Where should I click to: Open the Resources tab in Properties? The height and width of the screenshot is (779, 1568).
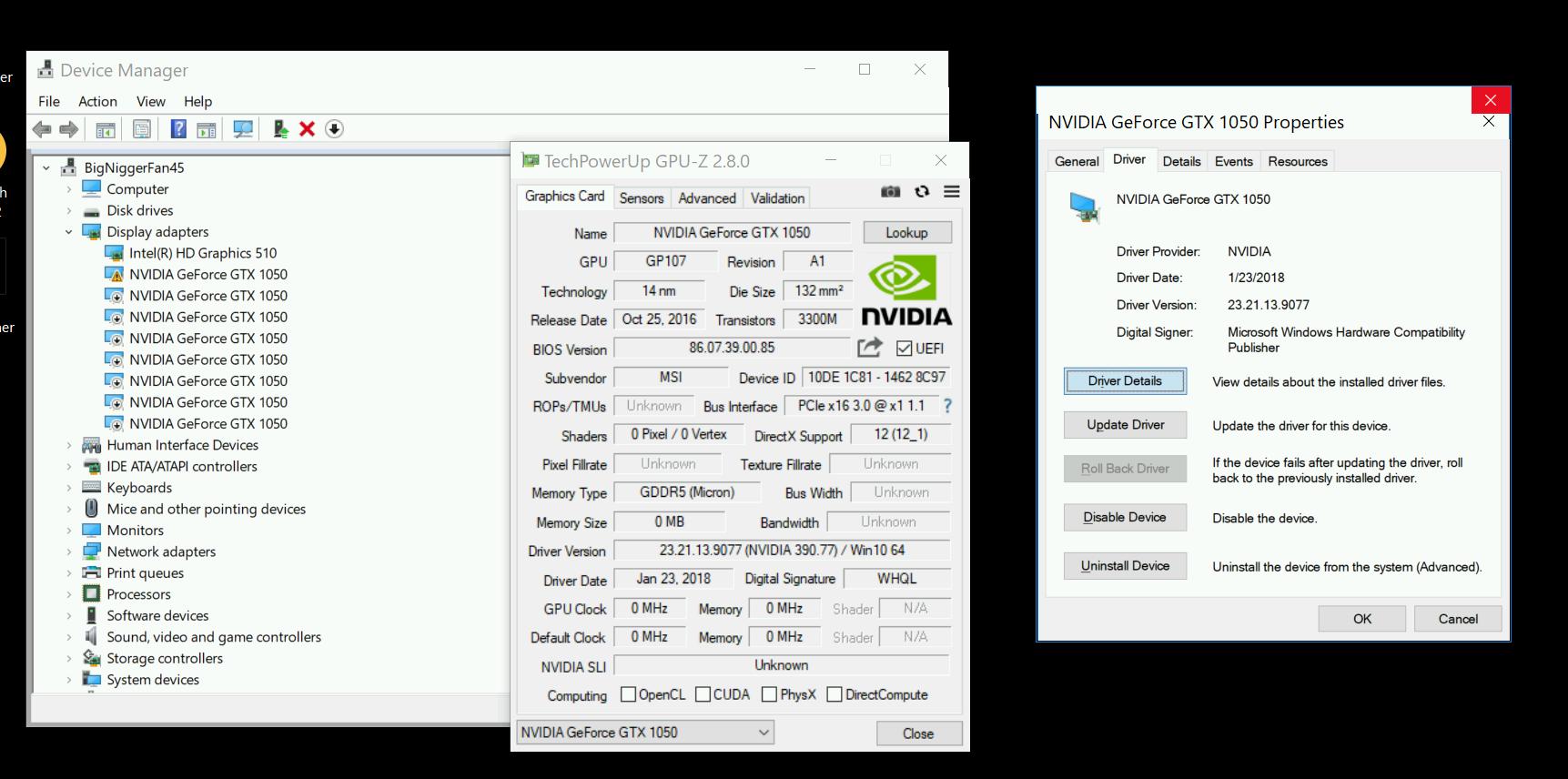1298,161
